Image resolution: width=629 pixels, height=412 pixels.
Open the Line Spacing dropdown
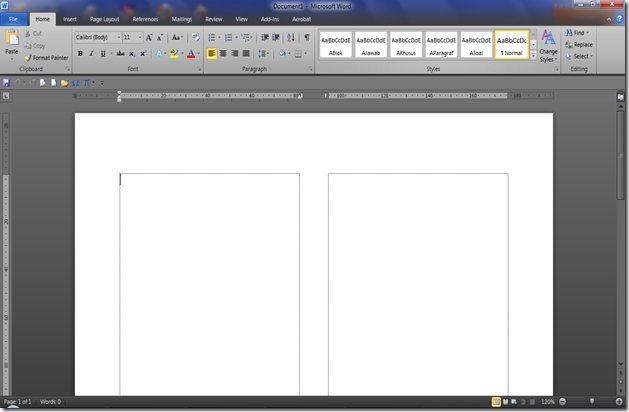click(x=263, y=53)
